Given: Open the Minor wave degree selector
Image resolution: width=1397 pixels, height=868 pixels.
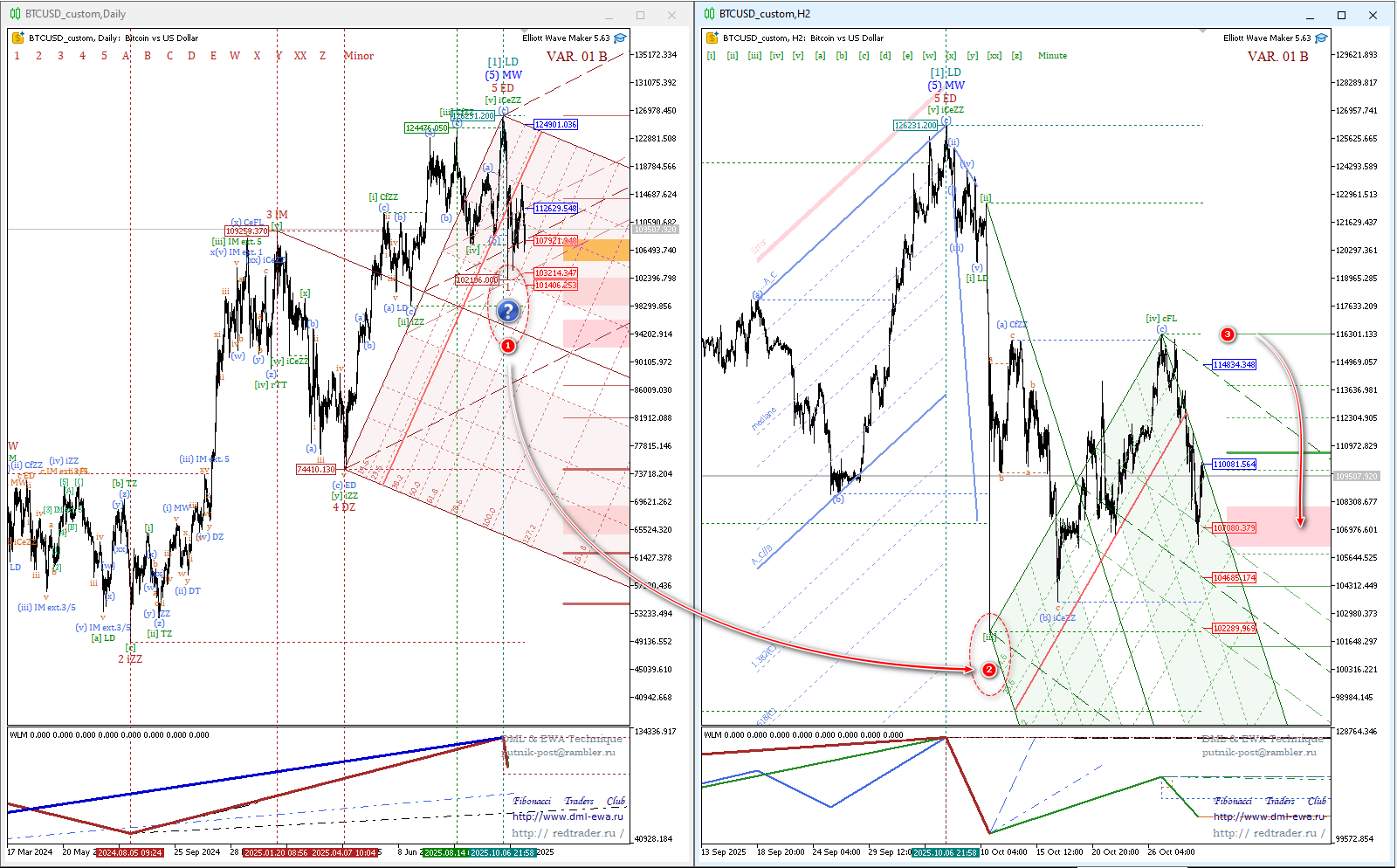Looking at the screenshot, I should (x=358, y=56).
